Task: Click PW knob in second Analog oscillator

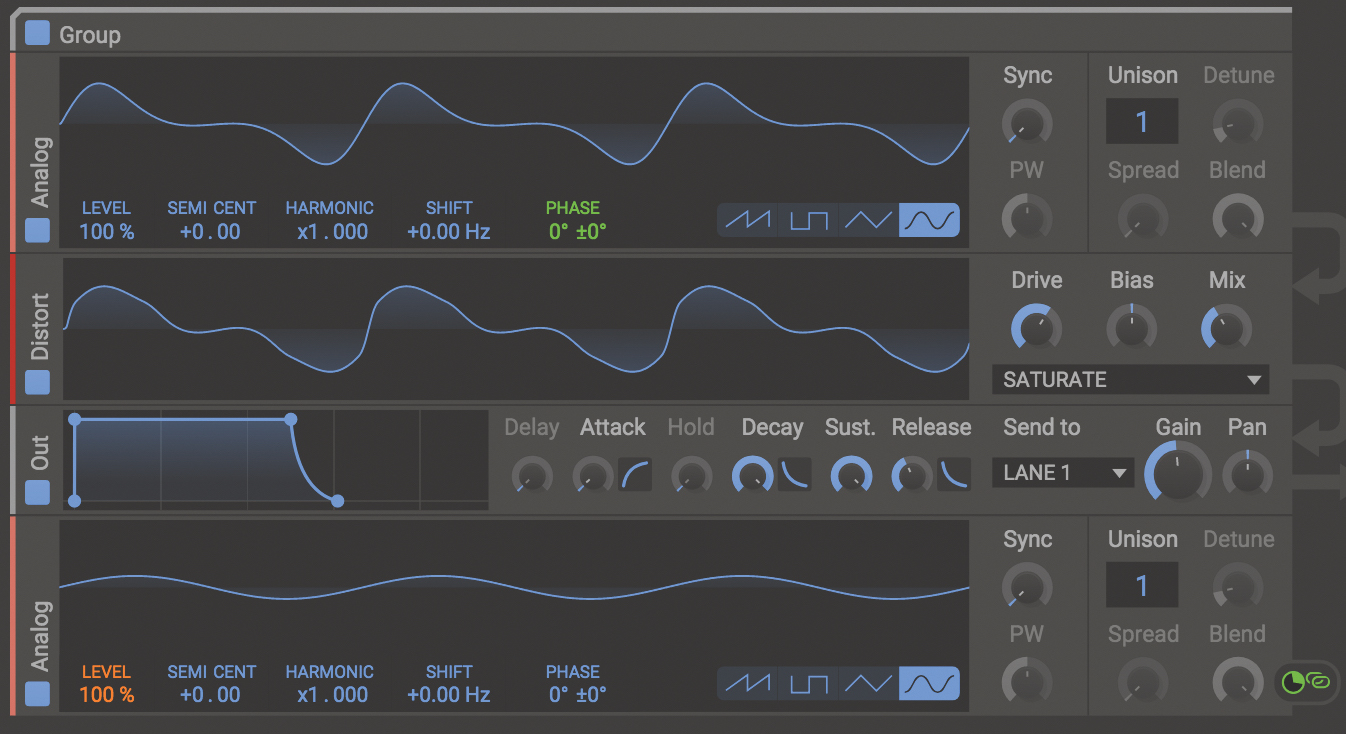Action: [1027, 680]
